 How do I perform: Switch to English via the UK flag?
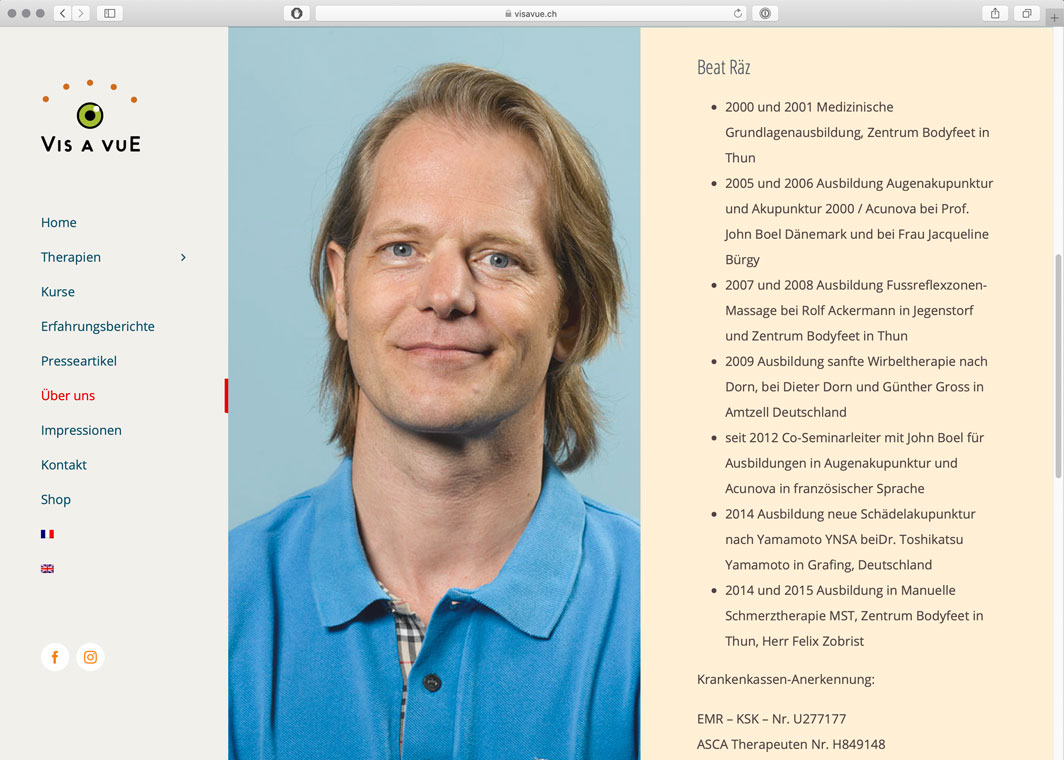[47, 569]
